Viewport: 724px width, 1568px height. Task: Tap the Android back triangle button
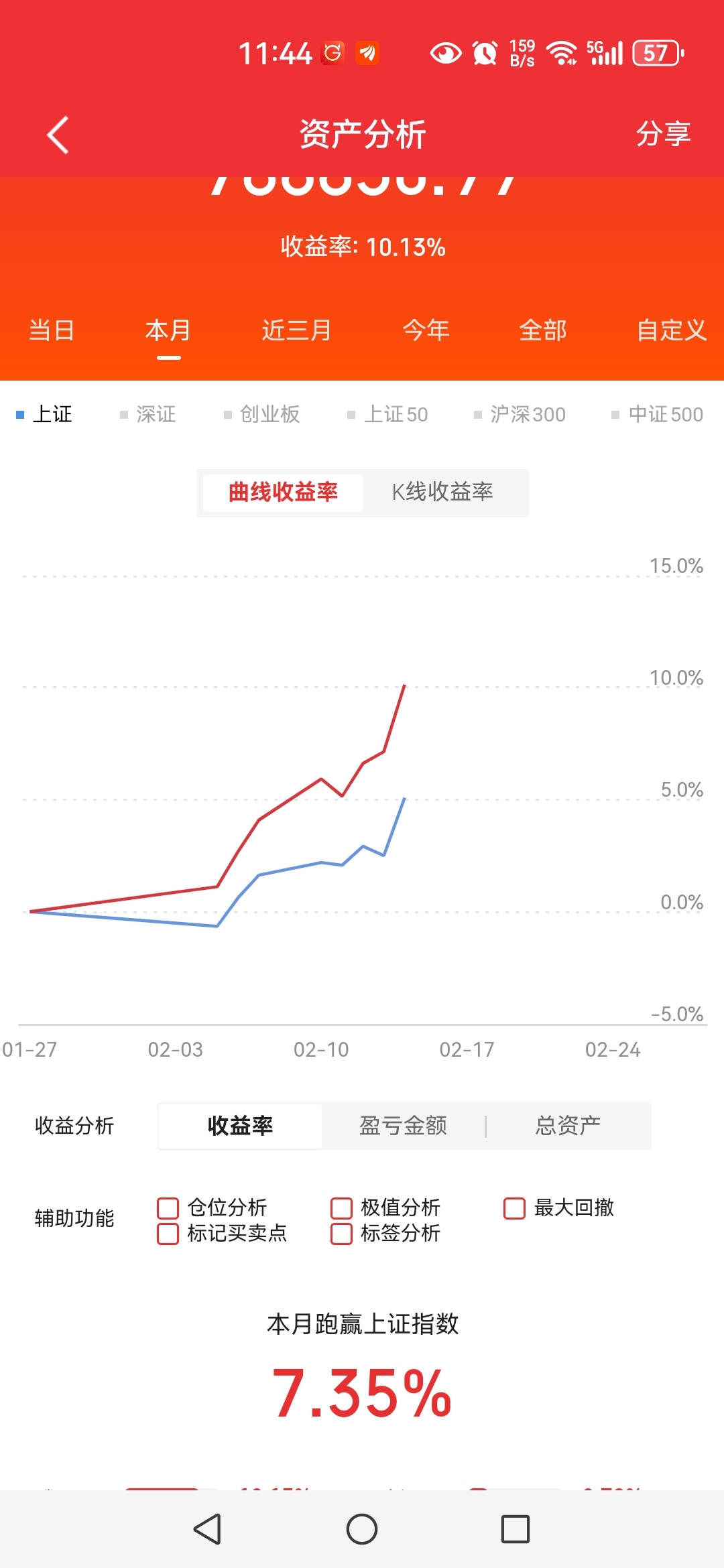pyautogui.click(x=208, y=1529)
